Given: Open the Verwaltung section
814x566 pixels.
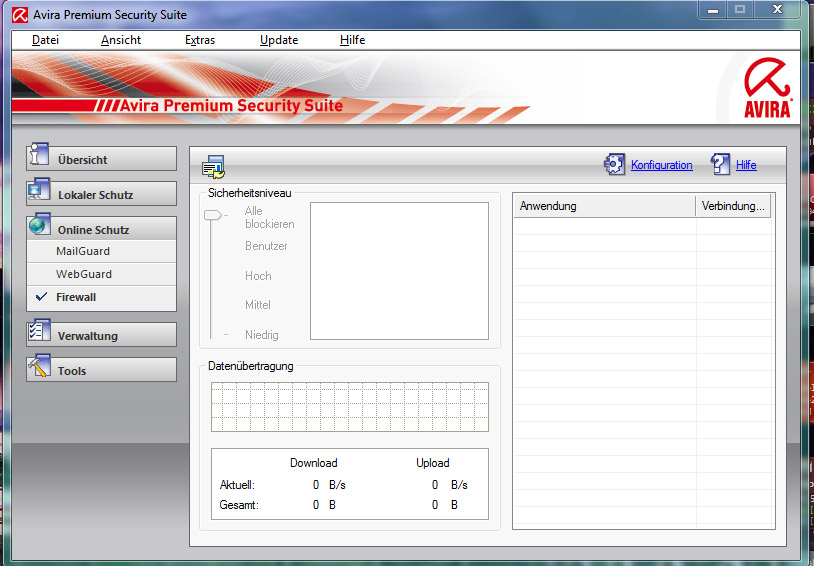Looking at the screenshot, I should point(102,334).
